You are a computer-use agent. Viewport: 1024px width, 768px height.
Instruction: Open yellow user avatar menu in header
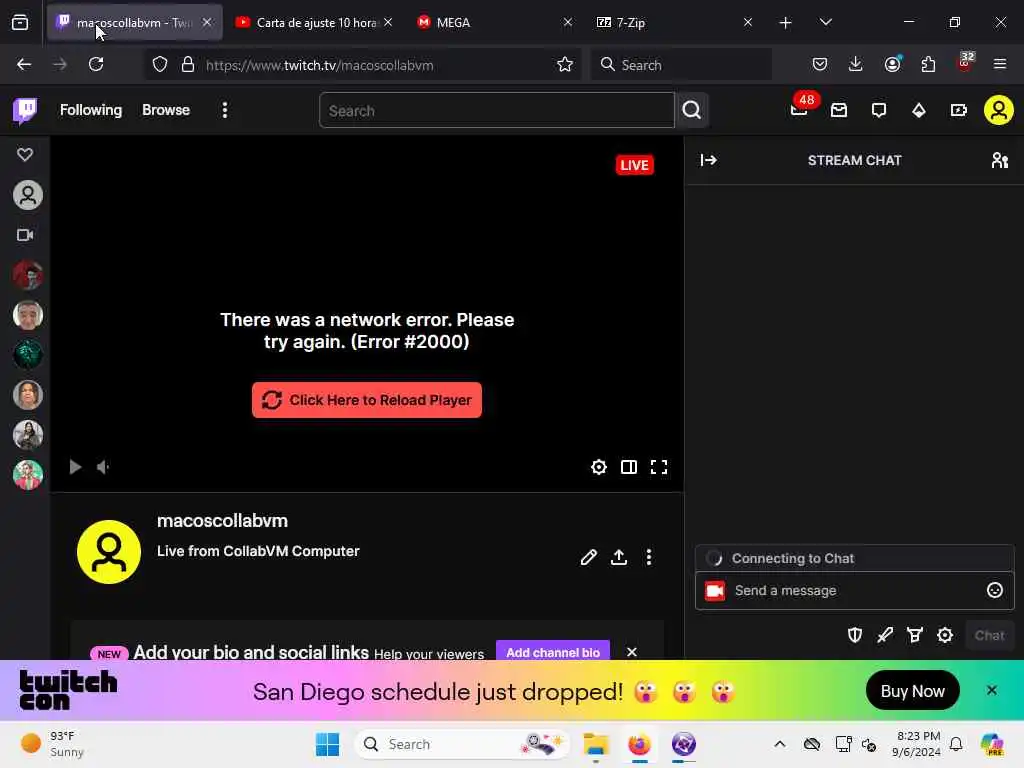click(x=999, y=110)
